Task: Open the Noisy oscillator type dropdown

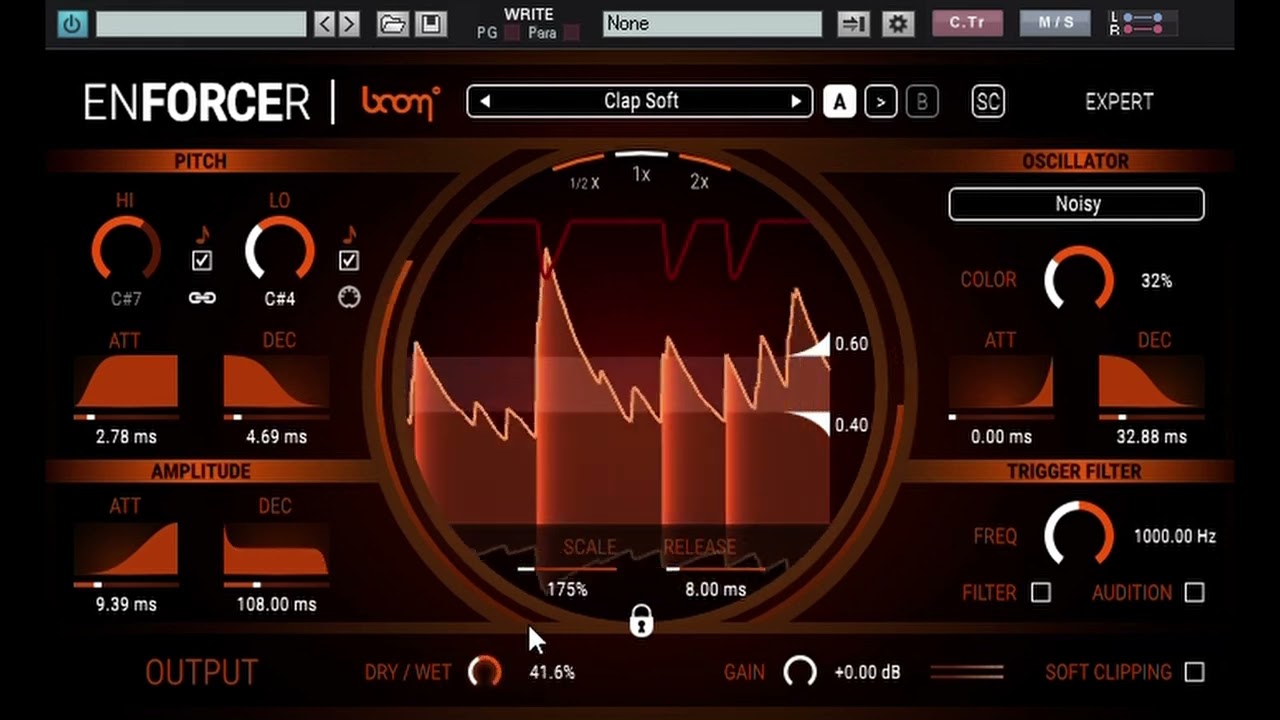Action: coord(1076,204)
